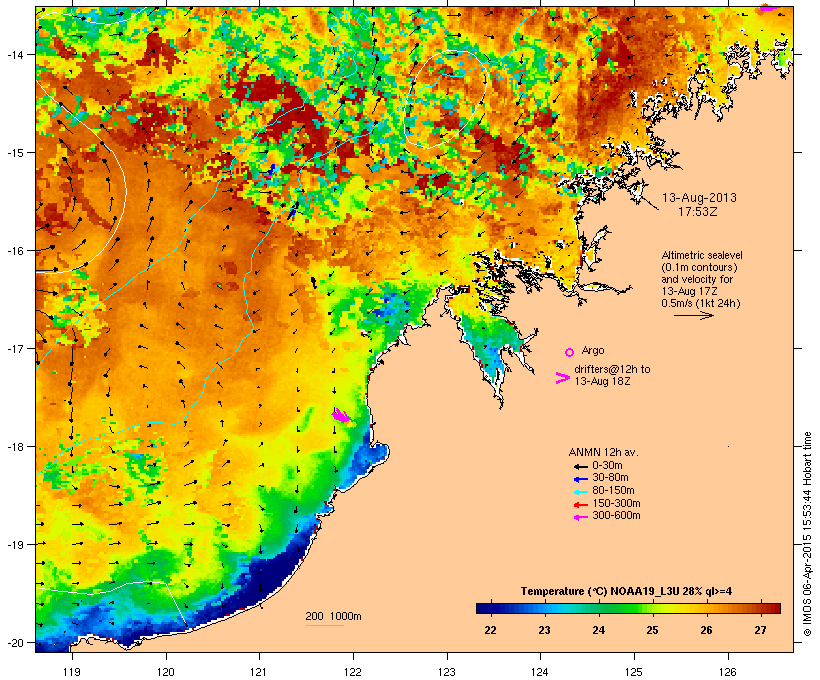Screen dimensions: 820x680
Task: Click the magenta 300-600m legend arrow
Action: [580, 517]
